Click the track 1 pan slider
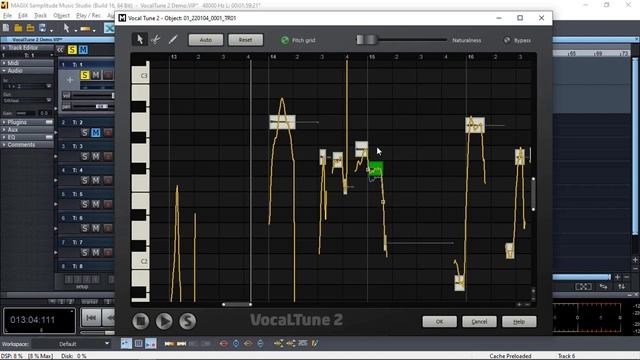This screenshot has height=360, width=640. (101, 106)
